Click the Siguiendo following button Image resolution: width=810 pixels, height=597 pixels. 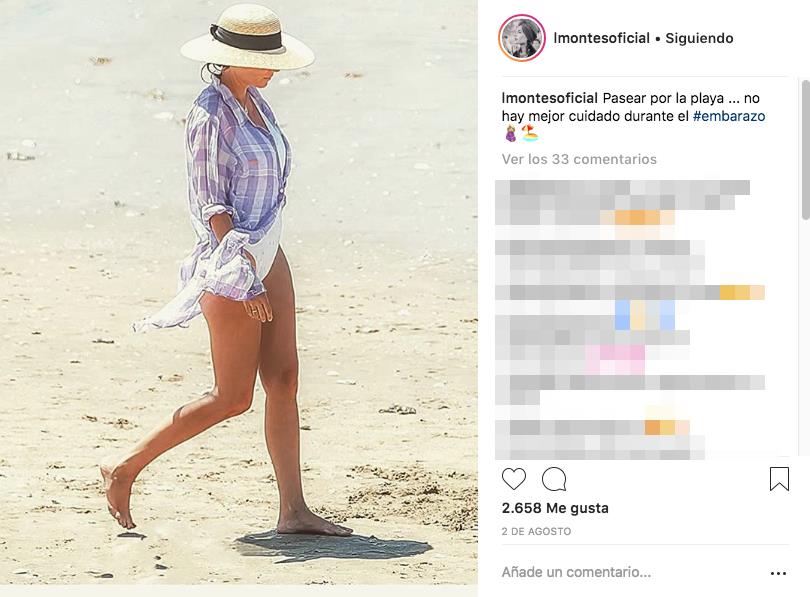[699, 38]
